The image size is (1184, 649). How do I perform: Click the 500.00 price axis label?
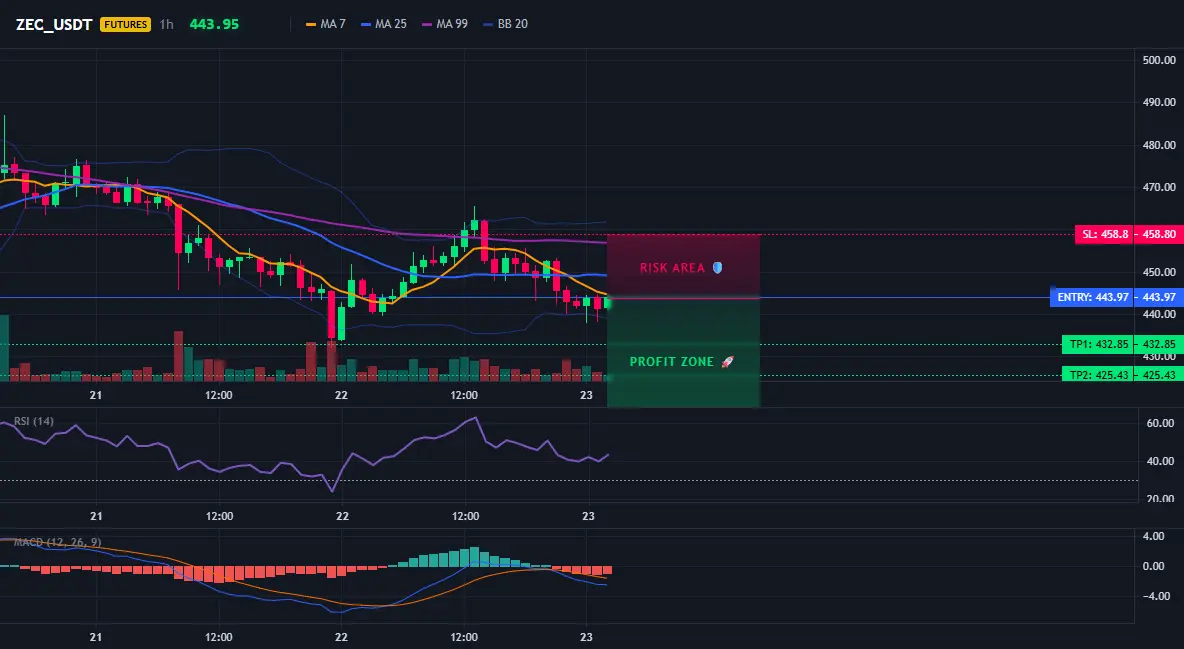[1159, 60]
